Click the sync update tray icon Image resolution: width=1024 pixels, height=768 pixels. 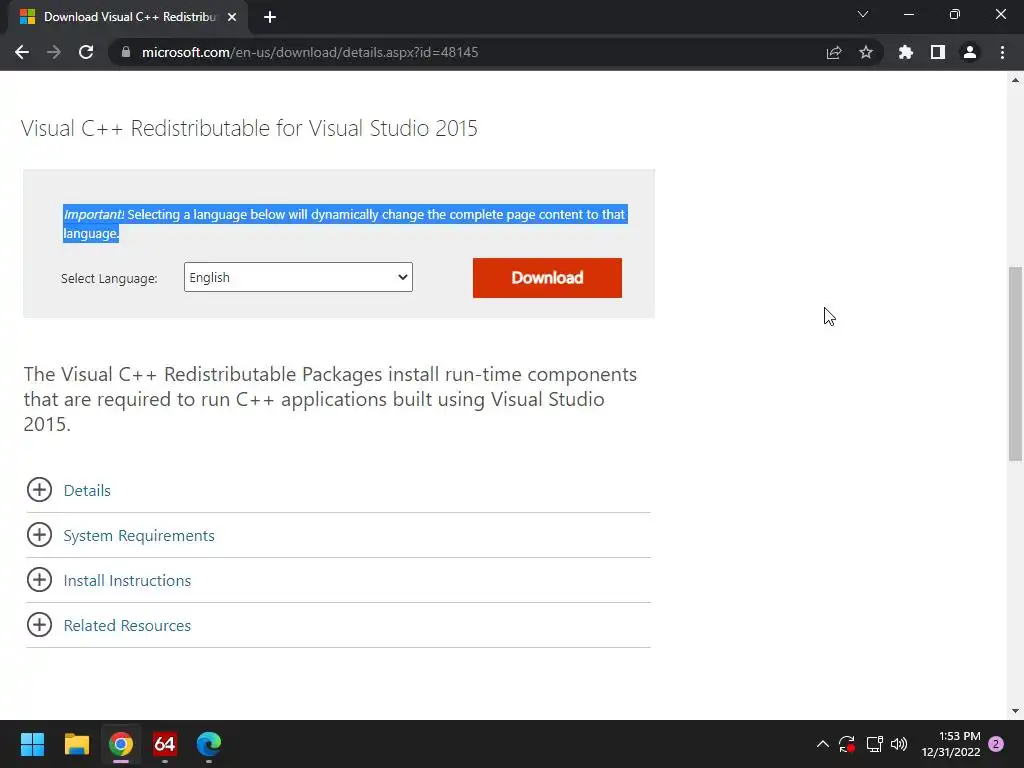pos(847,744)
